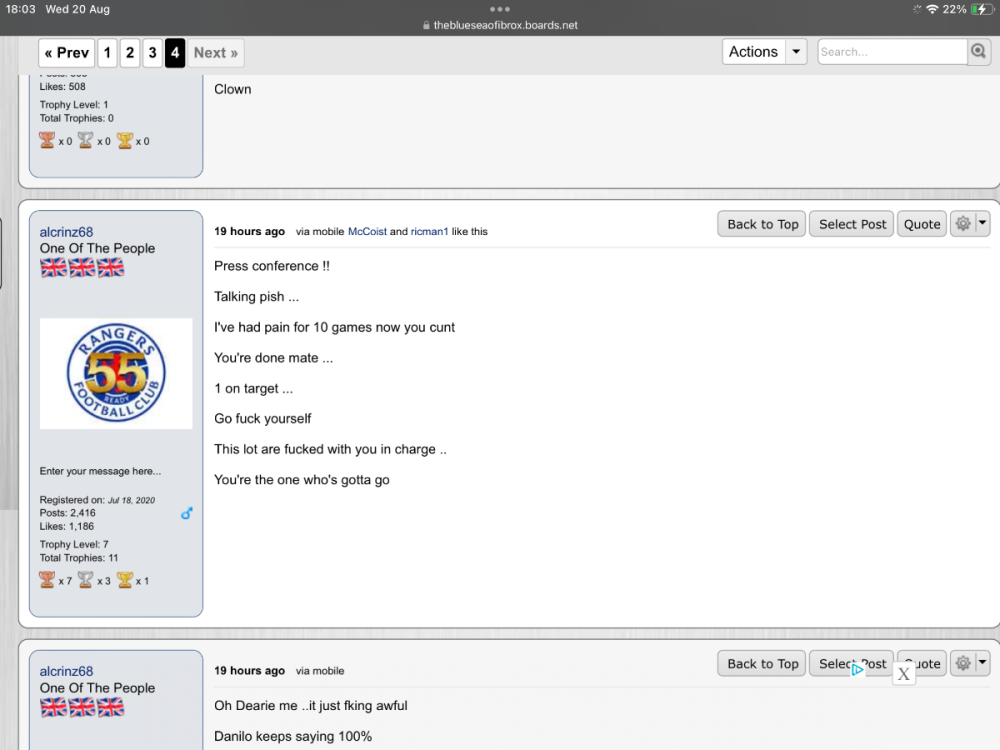Image resolution: width=1000 pixels, height=750 pixels.
Task: Expand the Actions dropdown arrow
Action: click(796, 52)
